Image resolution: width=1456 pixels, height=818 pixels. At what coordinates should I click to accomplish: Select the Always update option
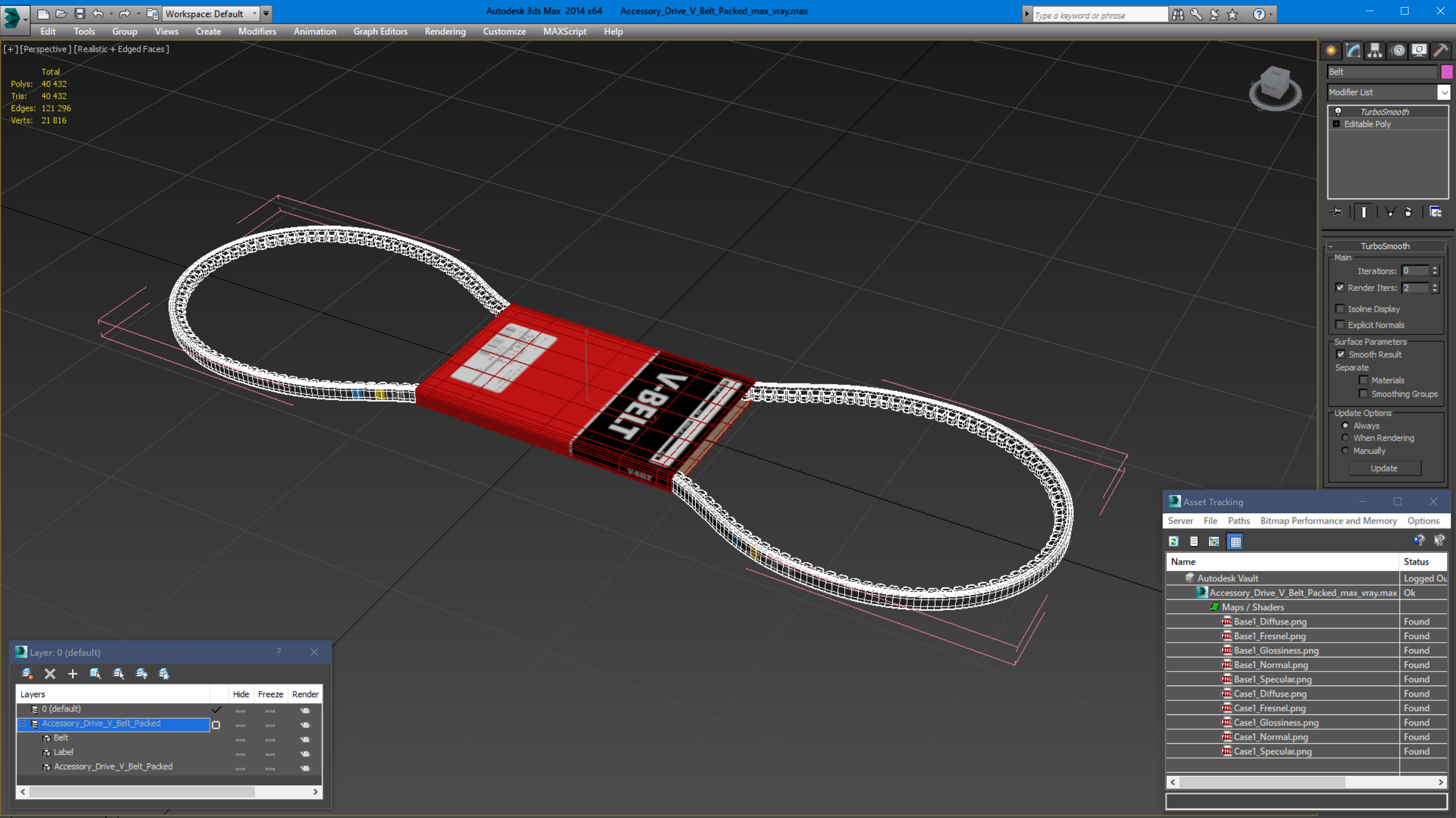pos(1345,425)
